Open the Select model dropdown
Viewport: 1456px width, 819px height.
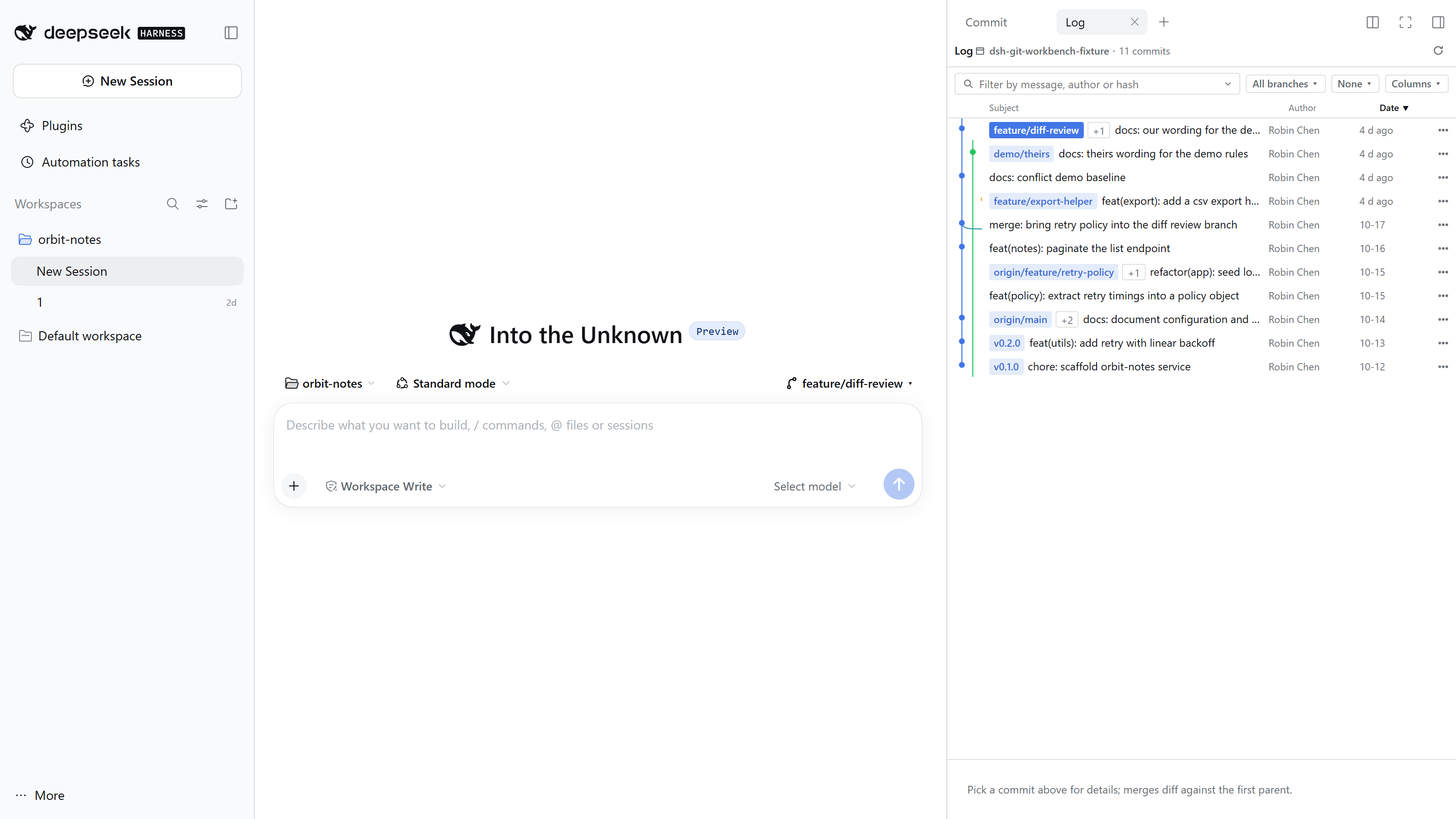[x=814, y=486]
